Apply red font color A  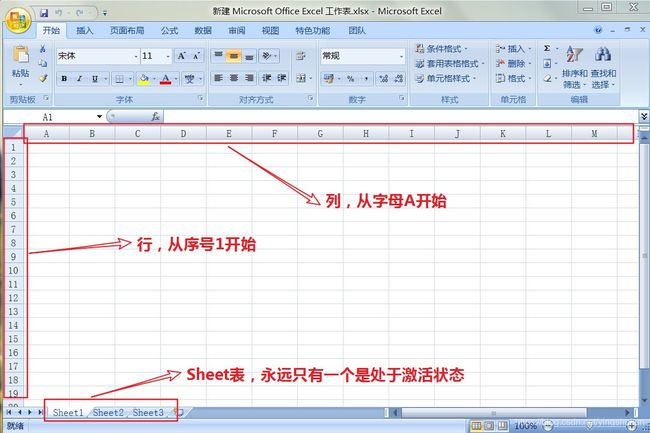165,79
